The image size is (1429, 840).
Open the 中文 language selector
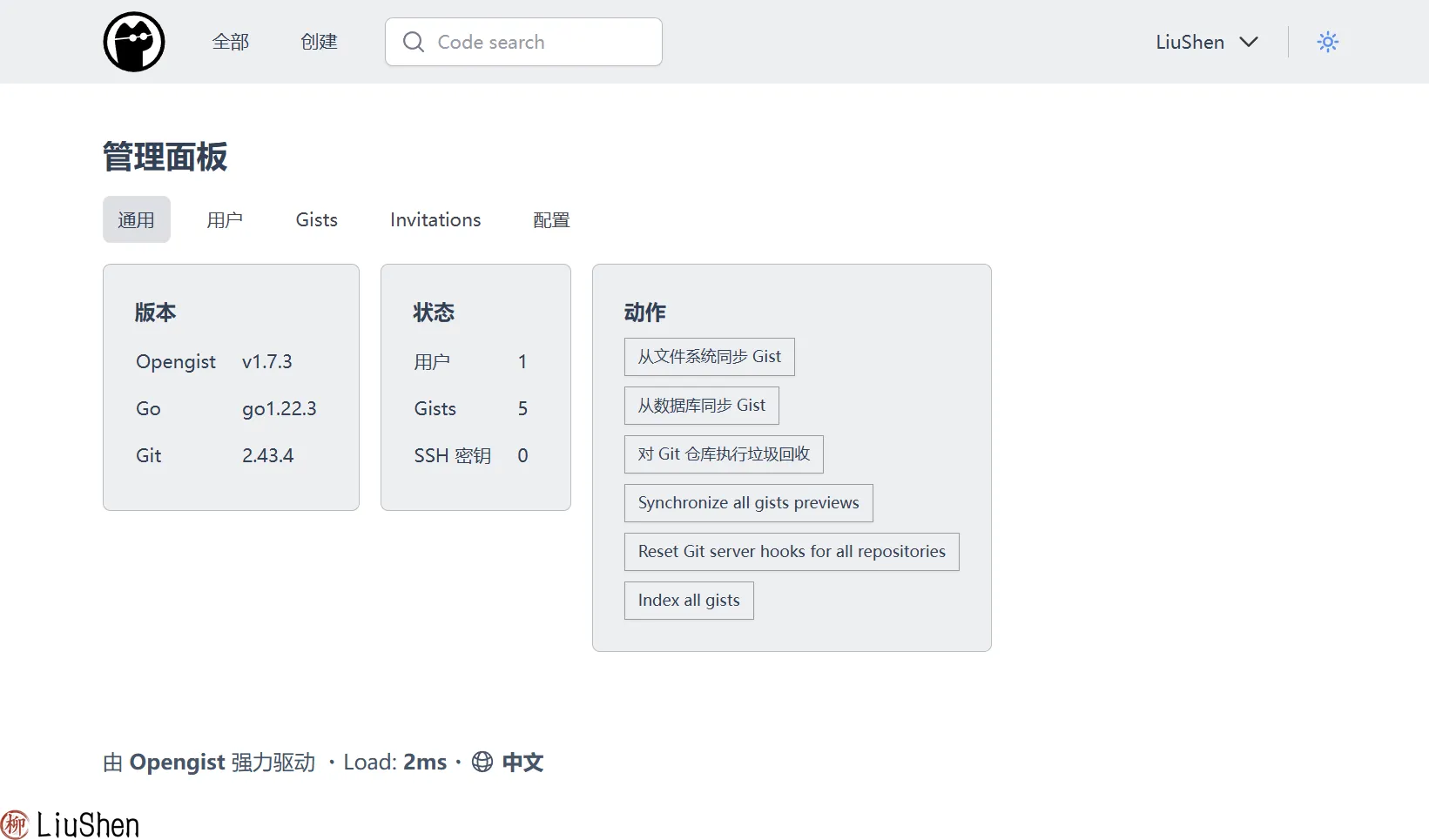pos(522,763)
